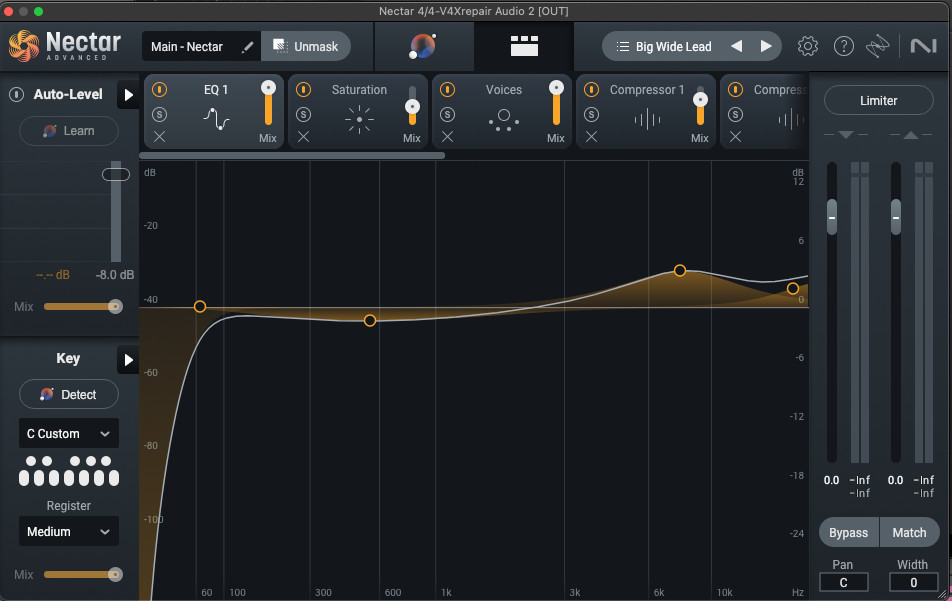The width and height of the screenshot is (952, 601).
Task: Solo the second Compressor module
Action: [x=735, y=114]
